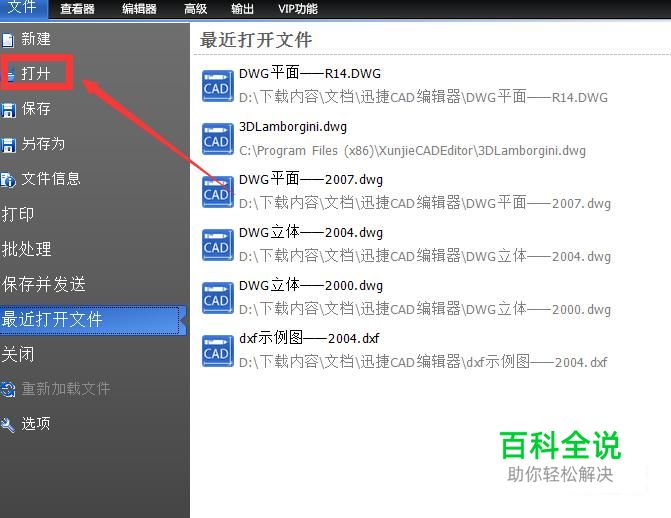Switch to the 编辑器 tab
The height and width of the screenshot is (518, 671).
click(x=139, y=9)
